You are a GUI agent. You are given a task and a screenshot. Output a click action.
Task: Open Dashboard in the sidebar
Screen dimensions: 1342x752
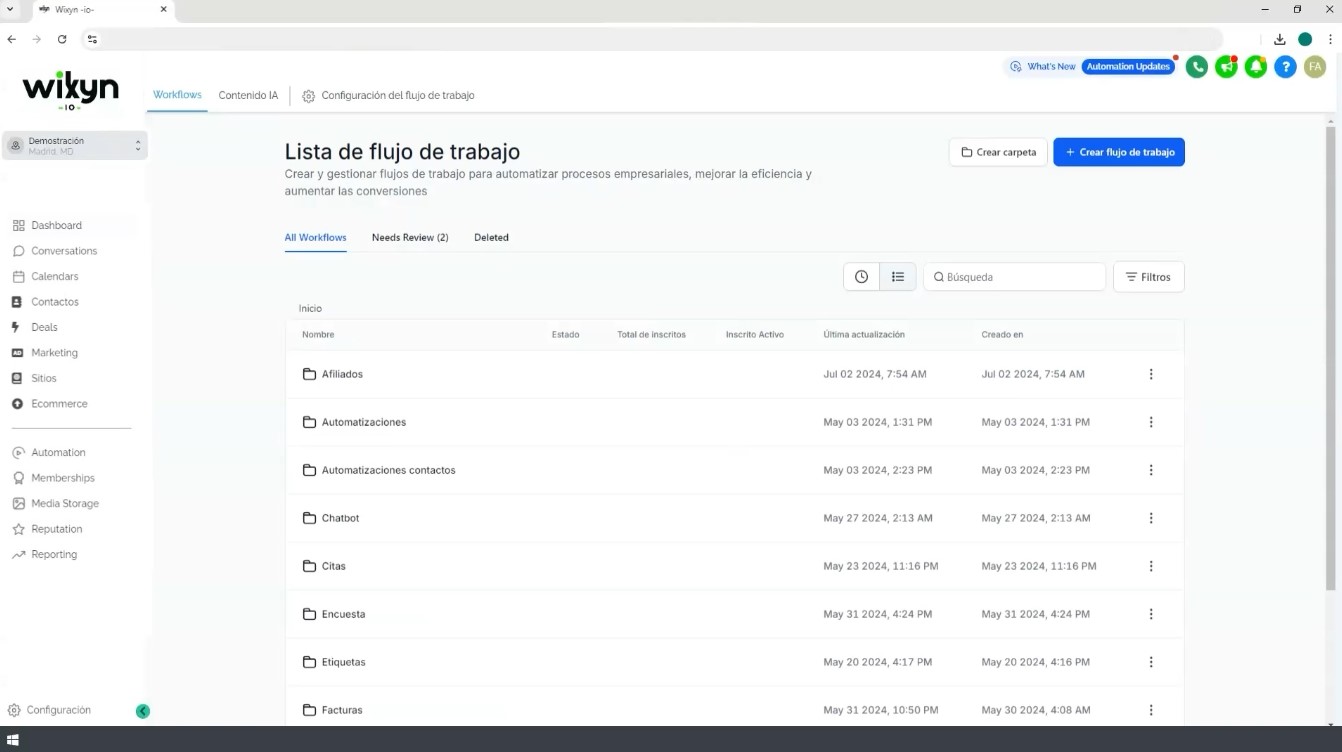(x=47, y=226)
